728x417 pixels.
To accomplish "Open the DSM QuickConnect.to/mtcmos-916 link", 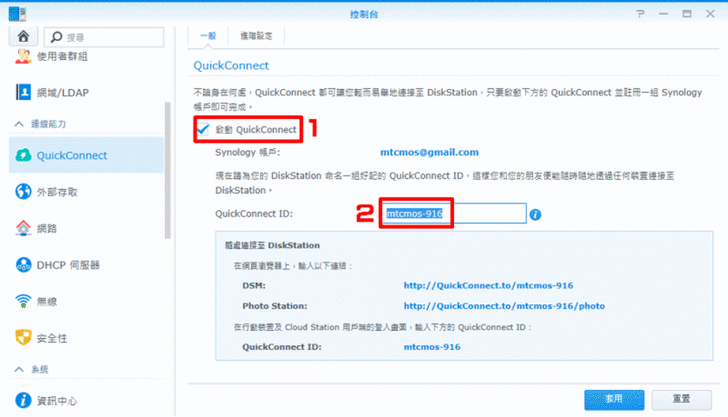I will pos(488,286).
